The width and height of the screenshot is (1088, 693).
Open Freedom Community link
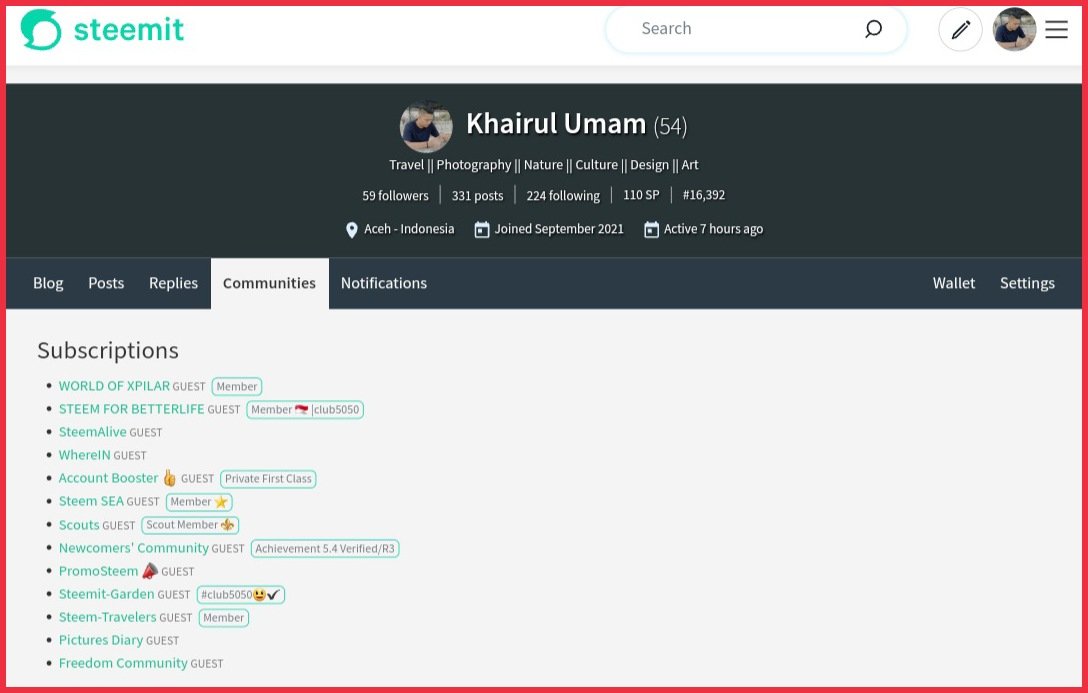point(124,663)
